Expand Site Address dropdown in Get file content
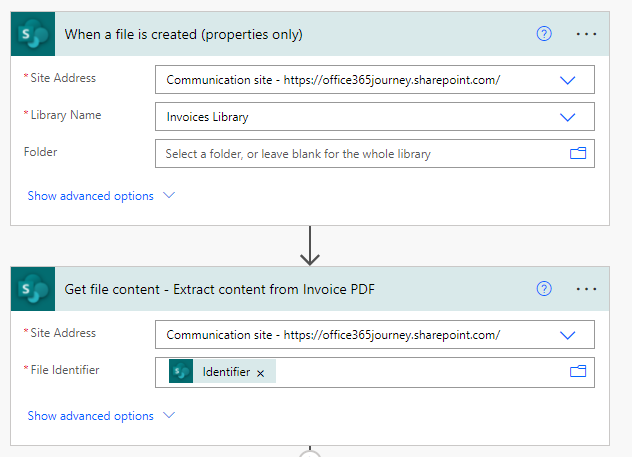Viewport: 632px width, 457px height. [568, 335]
